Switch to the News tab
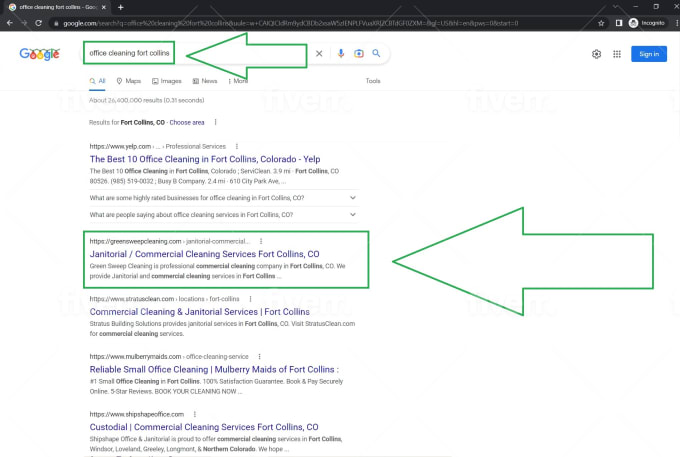 205,81
